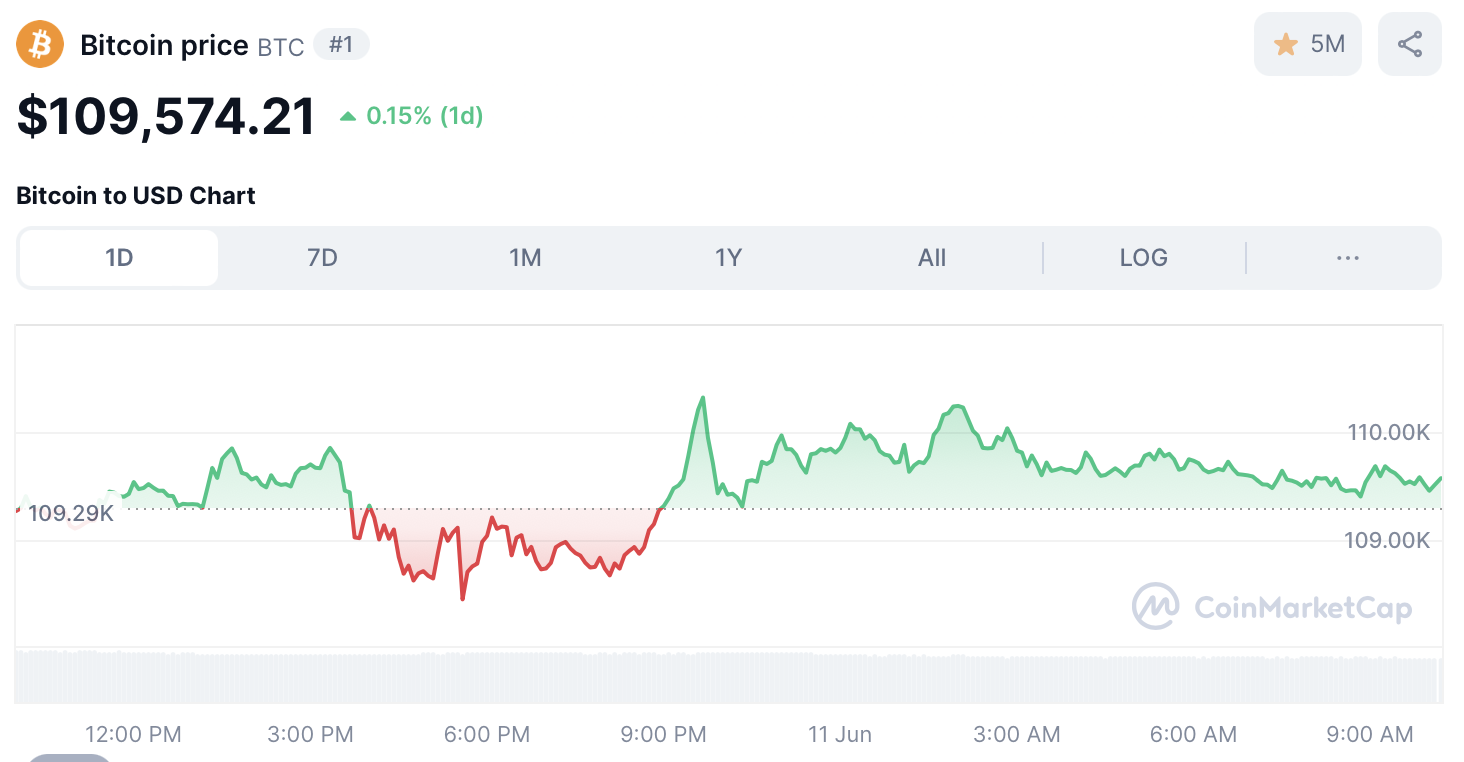The height and width of the screenshot is (762, 1464).
Task: Click the BTC ticker symbol text
Action: 281,47
